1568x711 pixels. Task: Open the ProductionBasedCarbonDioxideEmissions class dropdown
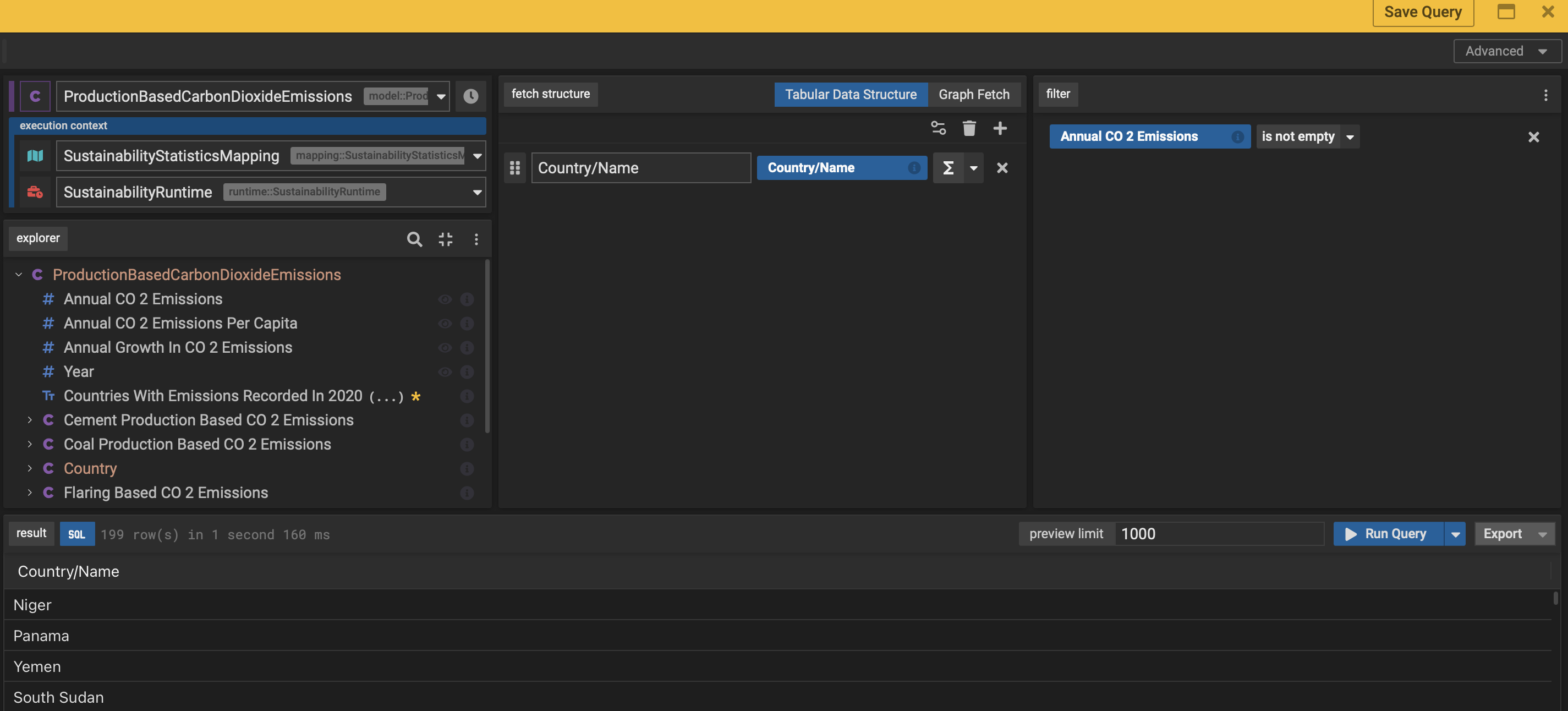click(x=441, y=96)
